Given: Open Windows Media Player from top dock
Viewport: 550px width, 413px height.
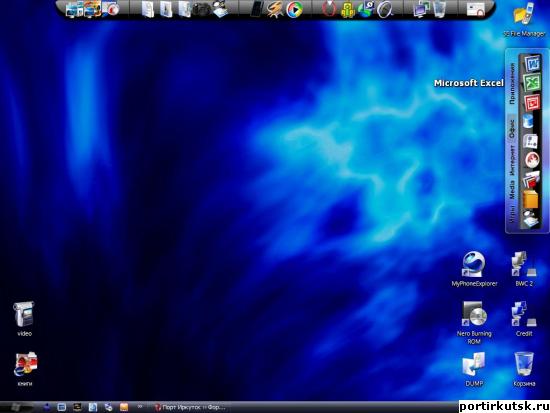Looking at the screenshot, I should tap(294, 9).
